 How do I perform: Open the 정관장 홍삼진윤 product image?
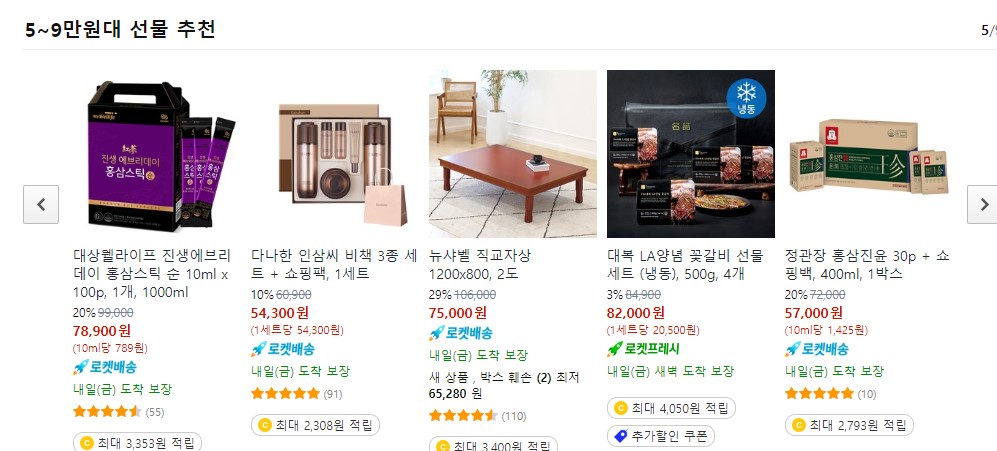click(x=869, y=154)
